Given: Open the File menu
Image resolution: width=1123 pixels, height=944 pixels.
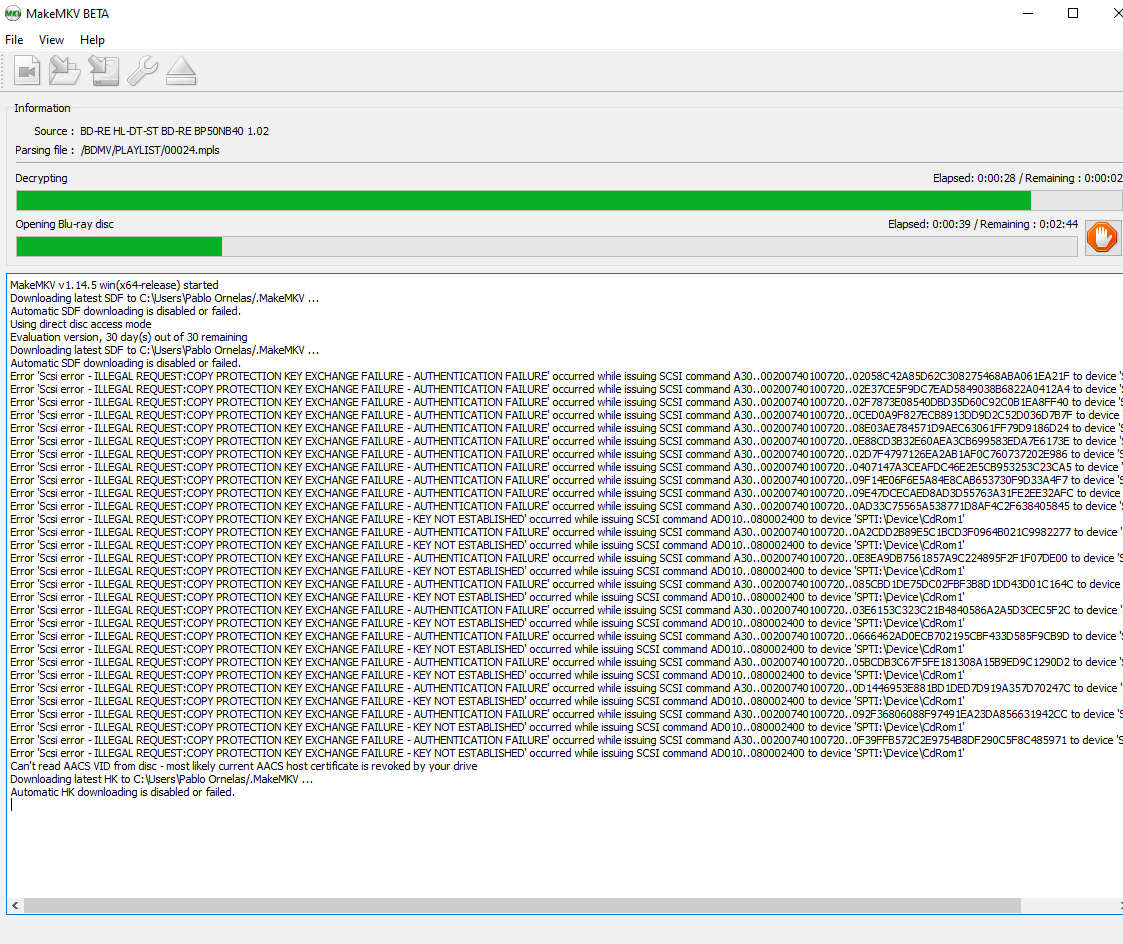Looking at the screenshot, I should coord(14,40).
